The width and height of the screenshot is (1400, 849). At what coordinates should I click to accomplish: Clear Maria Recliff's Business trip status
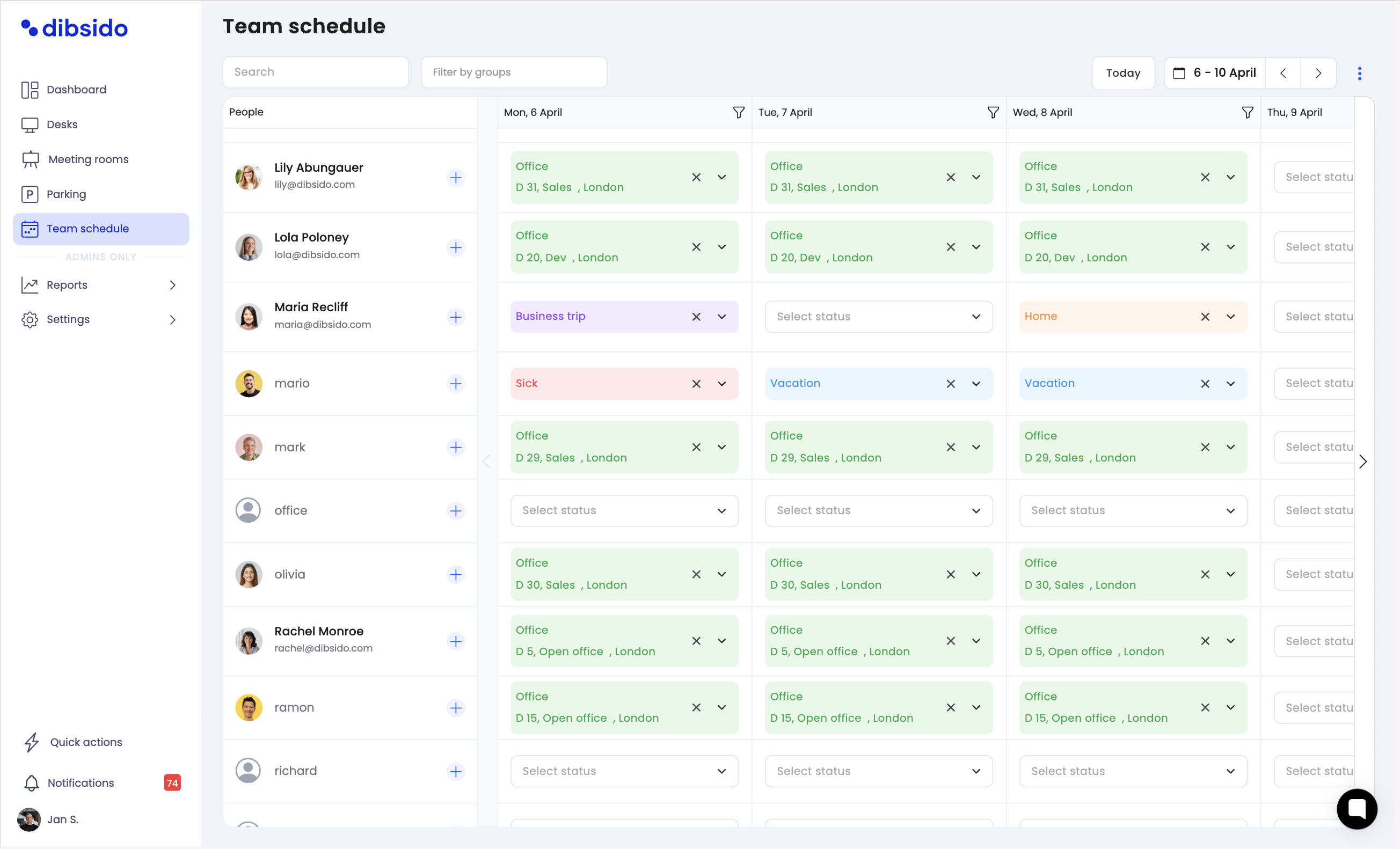pos(696,317)
